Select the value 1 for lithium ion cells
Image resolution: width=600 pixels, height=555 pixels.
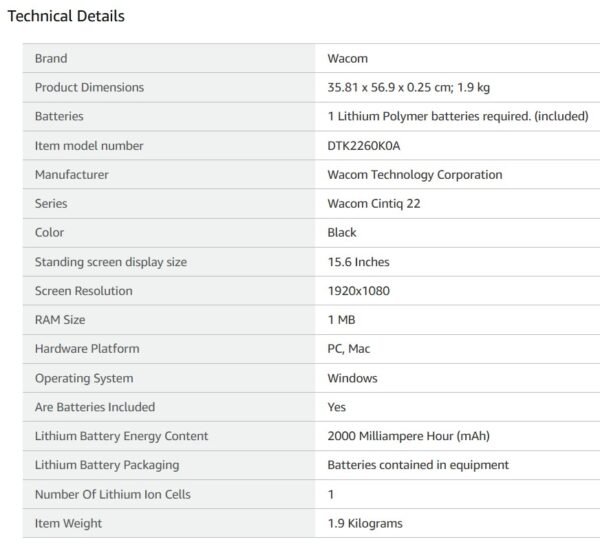pos(331,494)
